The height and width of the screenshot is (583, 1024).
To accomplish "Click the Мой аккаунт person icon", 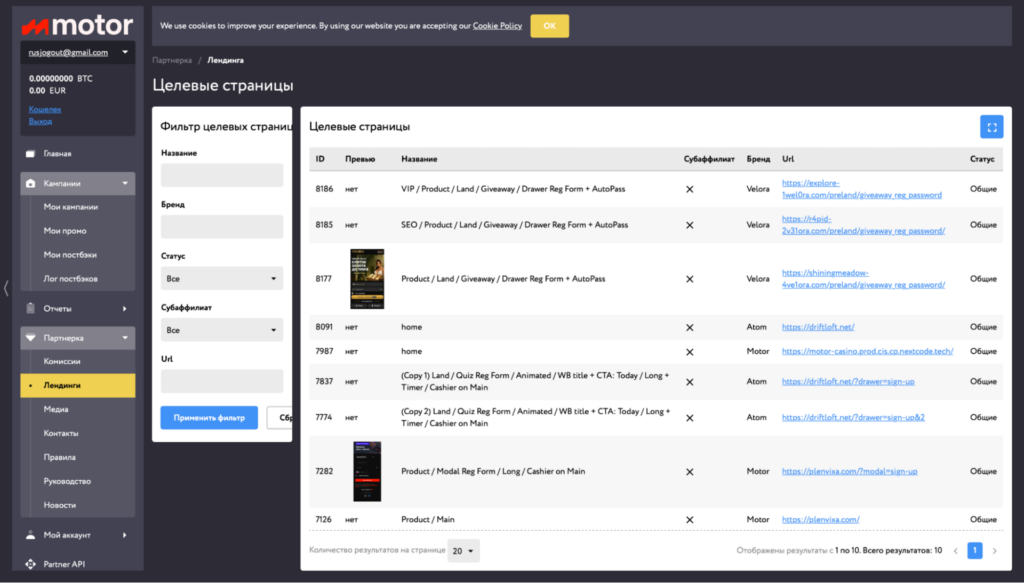I will click(31, 535).
